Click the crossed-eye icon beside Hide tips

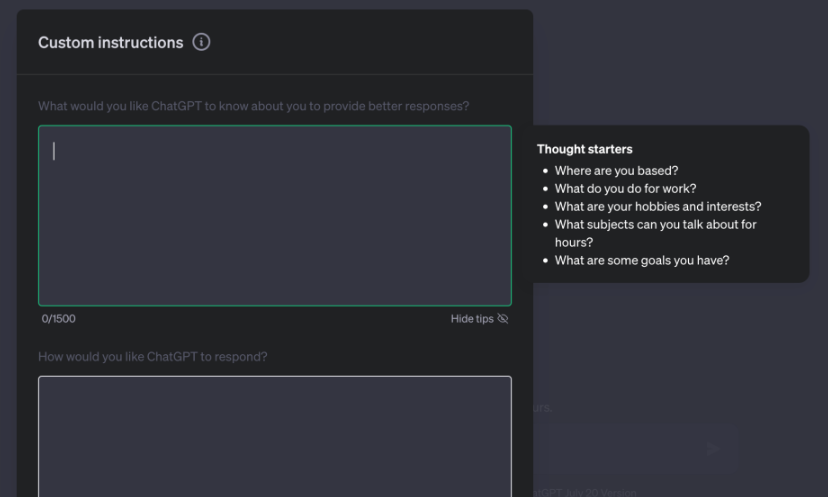tap(503, 318)
